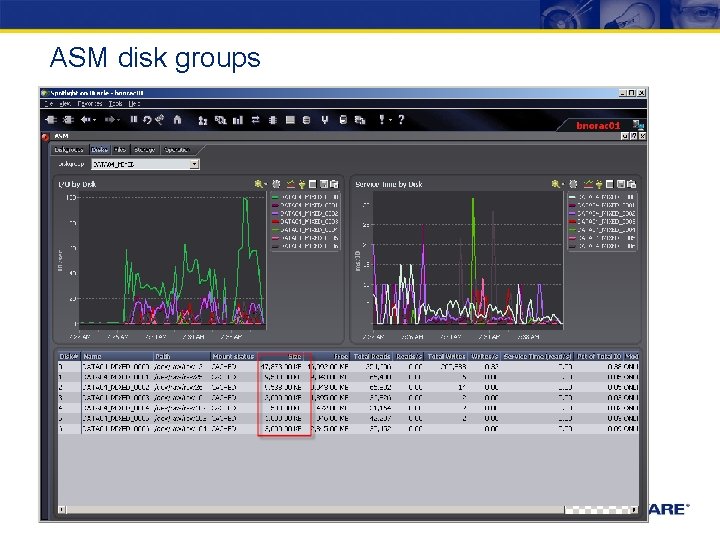
Task: Click the database drum icon after Y icon
Action: (x=343, y=120)
